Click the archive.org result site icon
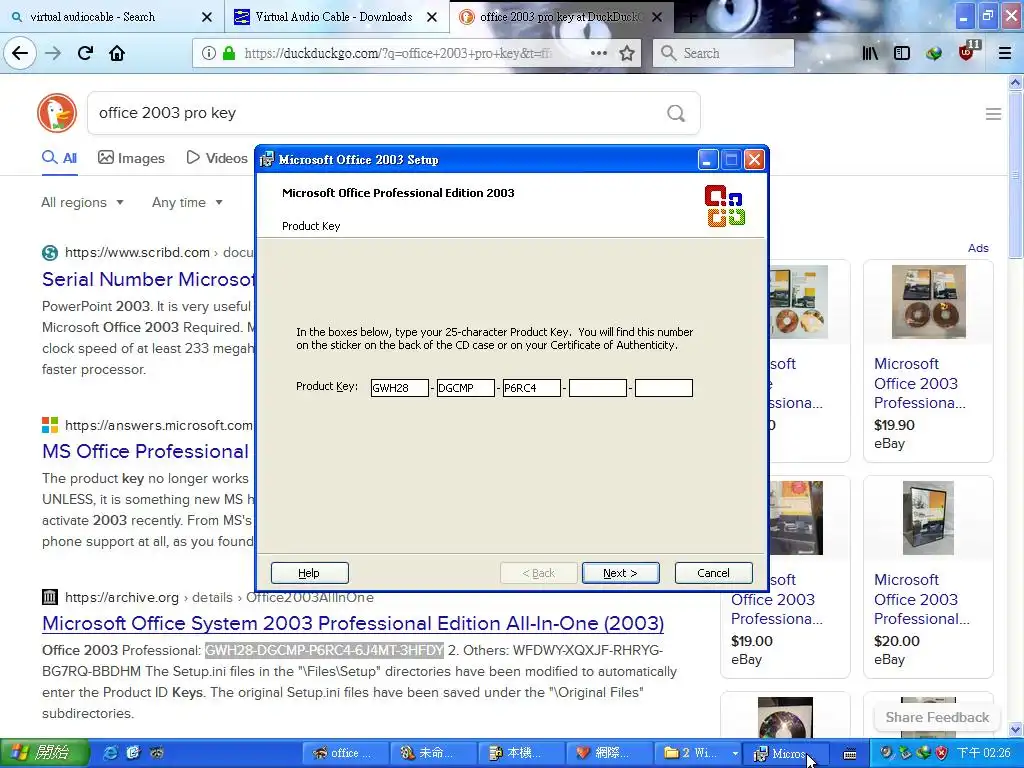This screenshot has width=1024, height=768. click(50, 597)
